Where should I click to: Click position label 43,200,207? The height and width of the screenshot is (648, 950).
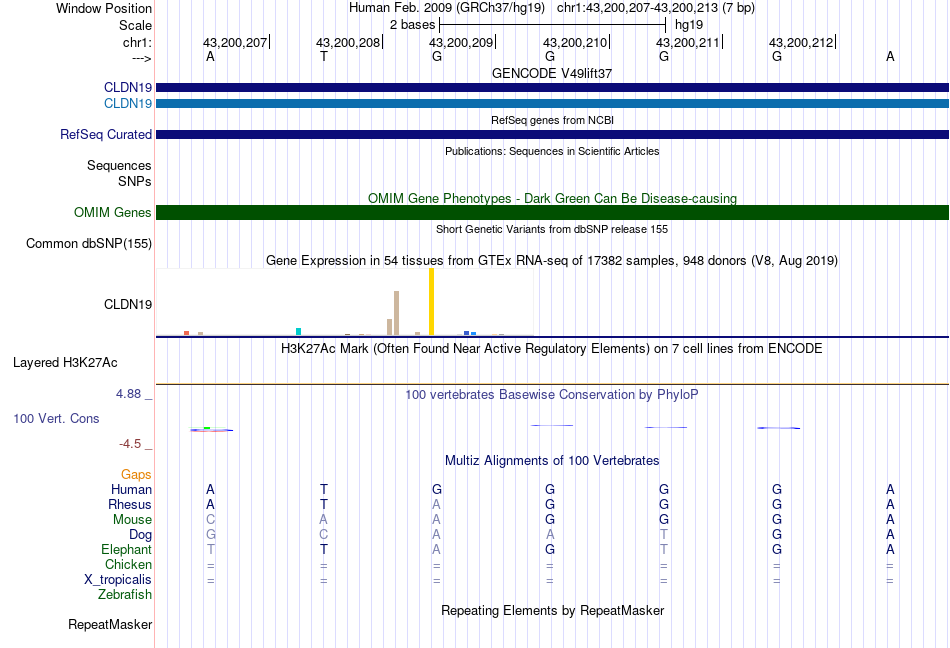235,42
